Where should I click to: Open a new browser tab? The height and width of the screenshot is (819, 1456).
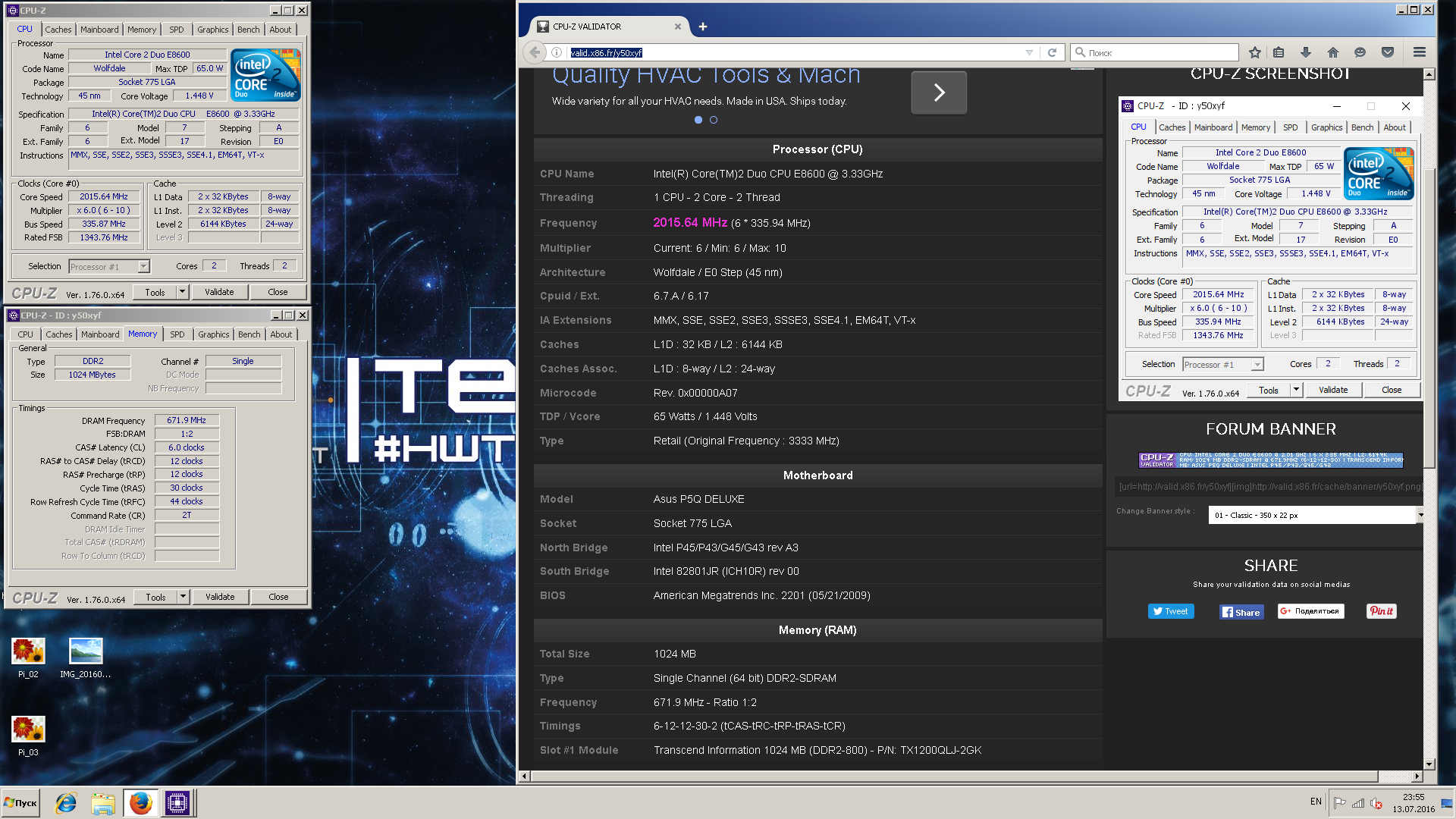tap(703, 27)
